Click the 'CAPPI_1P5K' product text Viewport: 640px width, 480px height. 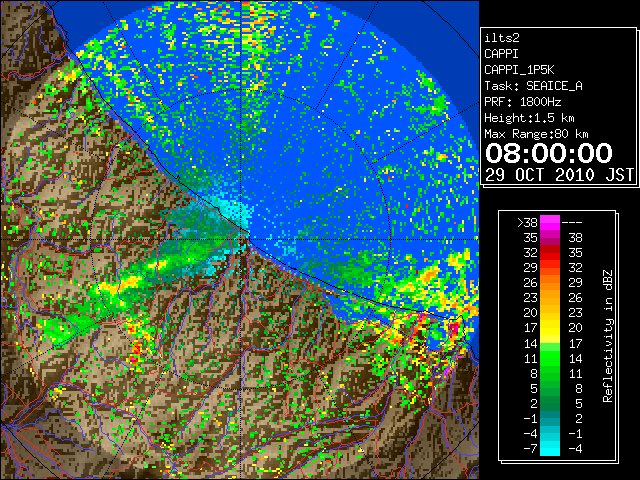(x=519, y=70)
